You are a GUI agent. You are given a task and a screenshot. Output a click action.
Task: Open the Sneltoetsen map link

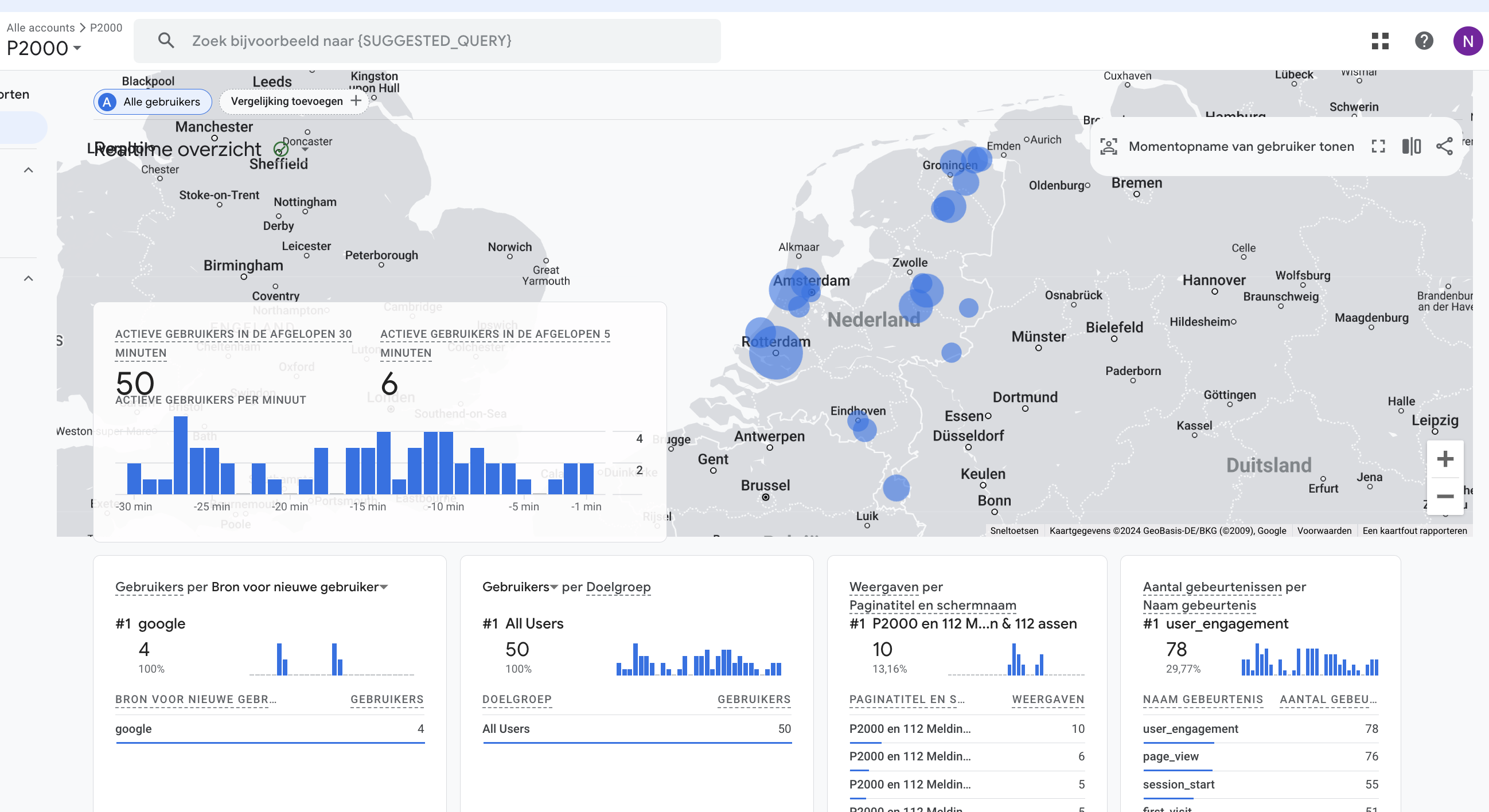[1014, 530]
